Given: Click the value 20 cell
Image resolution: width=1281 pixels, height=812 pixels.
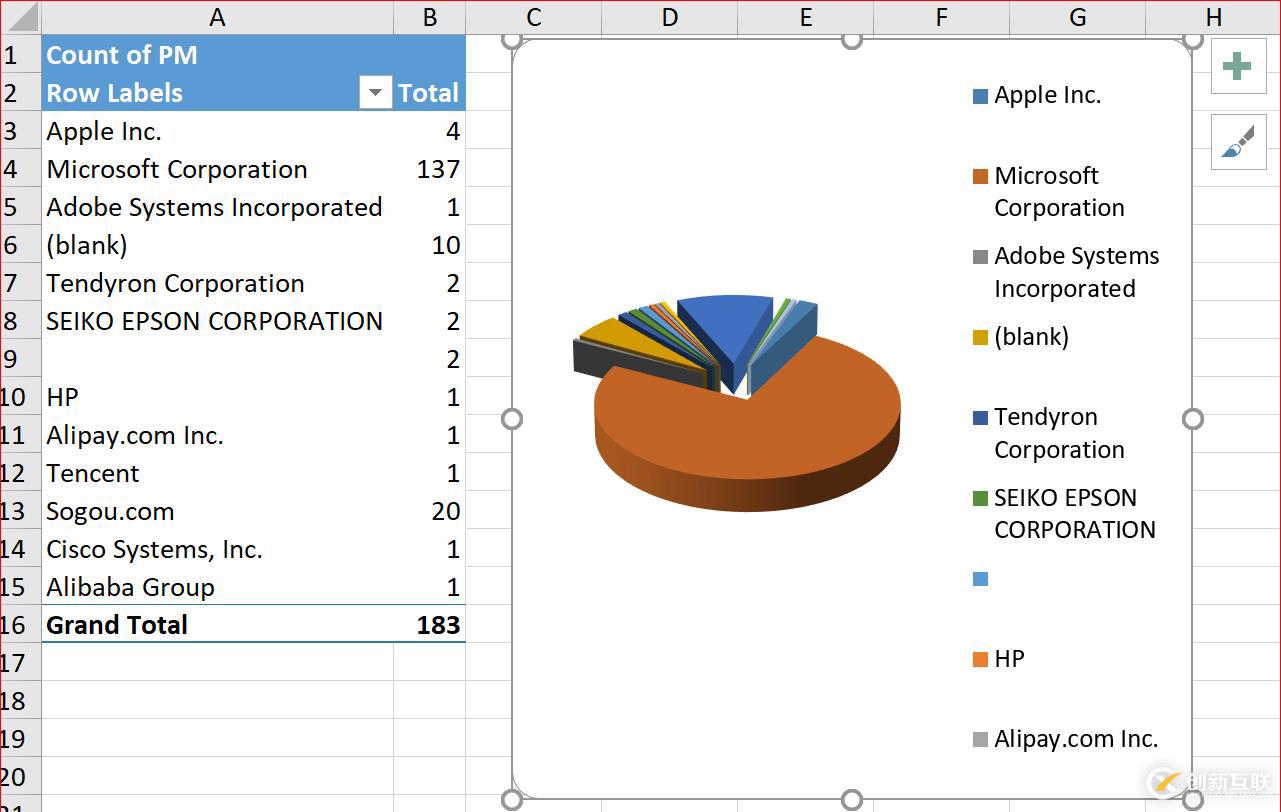Looking at the screenshot, I should coord(430,511).
